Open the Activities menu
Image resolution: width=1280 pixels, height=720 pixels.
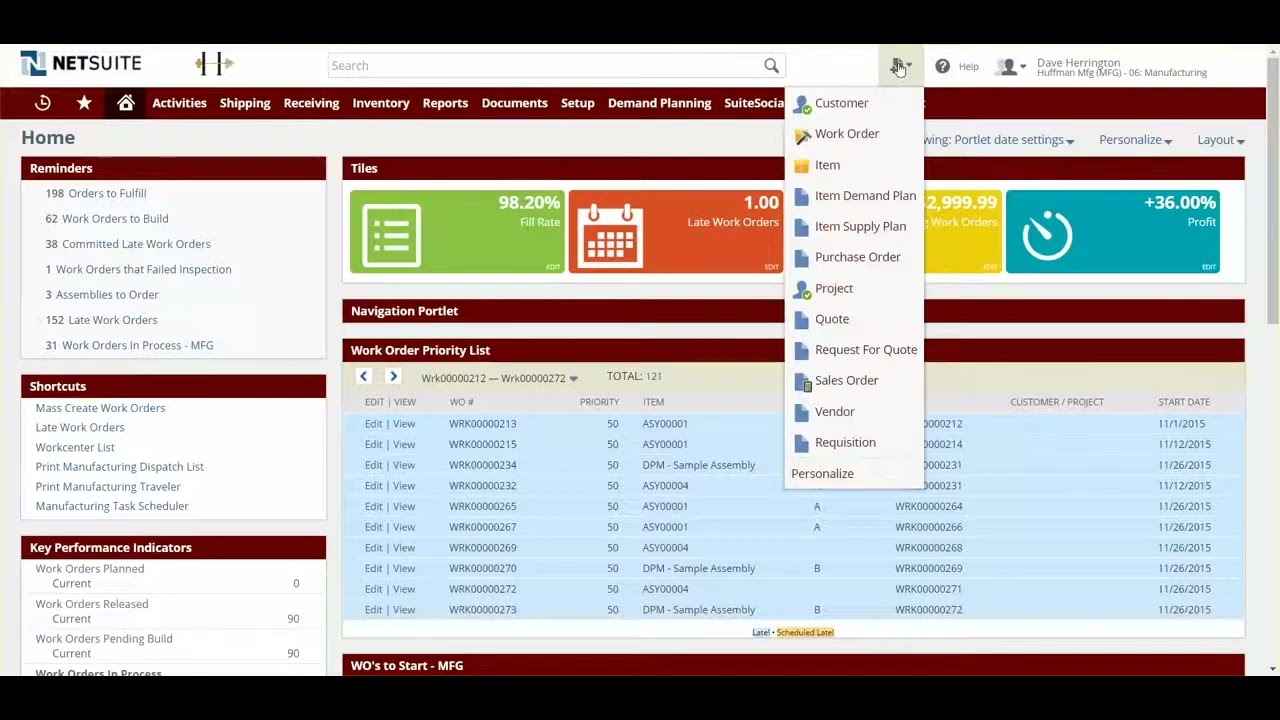(x=179, y=103)
